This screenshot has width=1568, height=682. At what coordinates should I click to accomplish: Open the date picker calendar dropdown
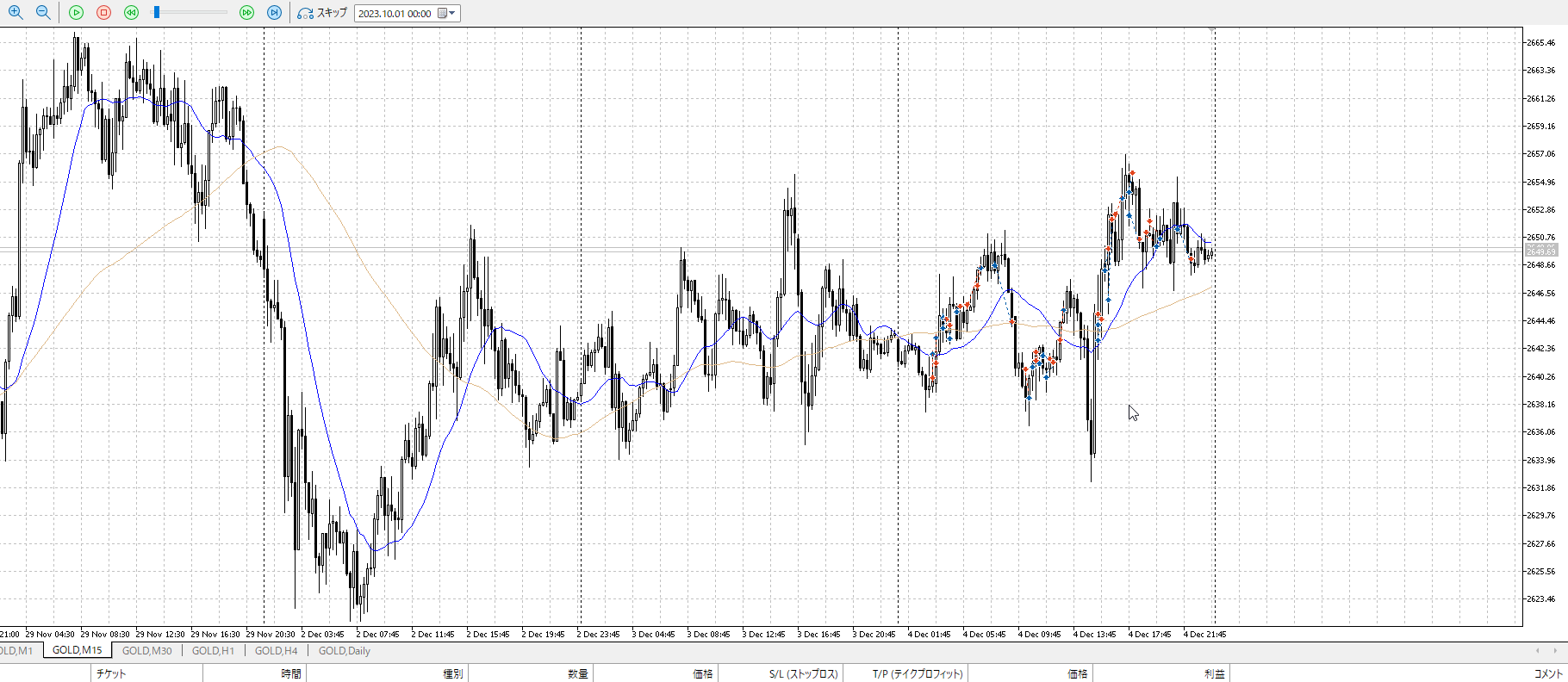pyautogui.click(x=446, y=14)
